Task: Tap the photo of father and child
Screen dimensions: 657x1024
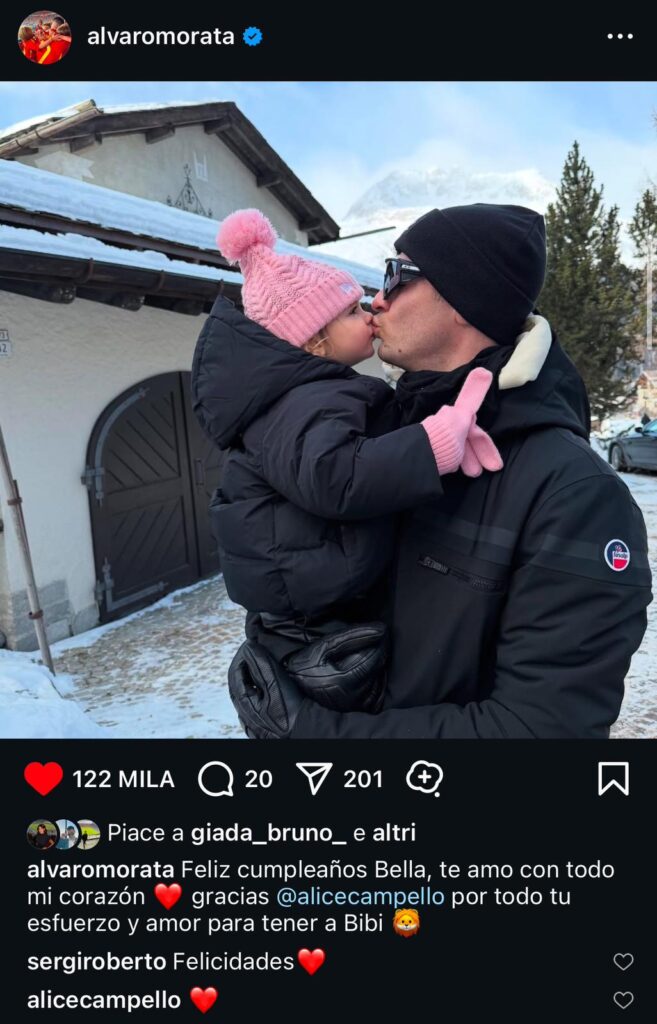Action: coord(328,409)
